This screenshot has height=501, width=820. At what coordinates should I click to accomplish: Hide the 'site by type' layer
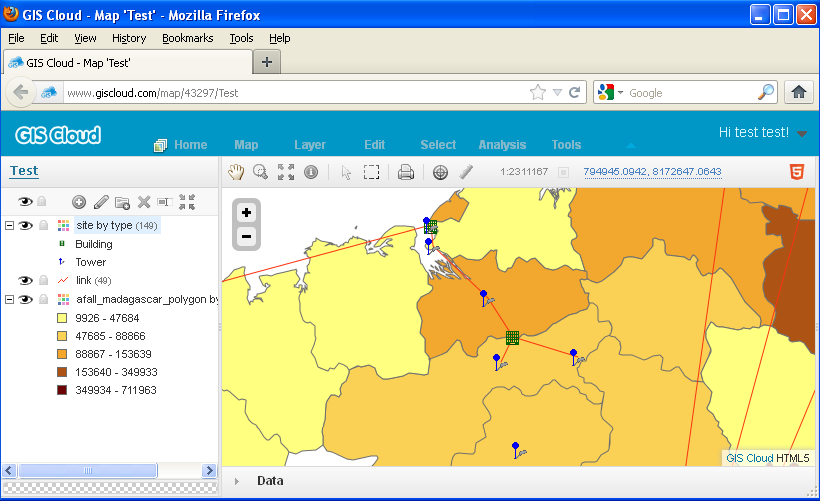25,225
